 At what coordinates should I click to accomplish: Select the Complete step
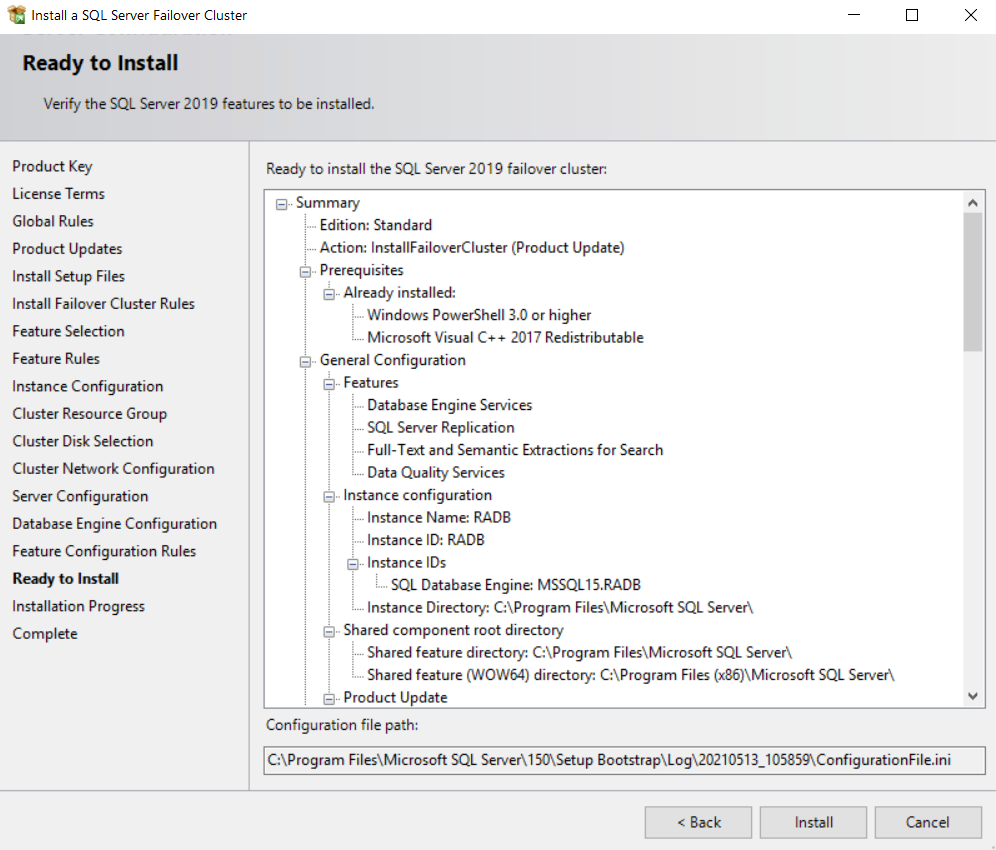tap(44, 633)
